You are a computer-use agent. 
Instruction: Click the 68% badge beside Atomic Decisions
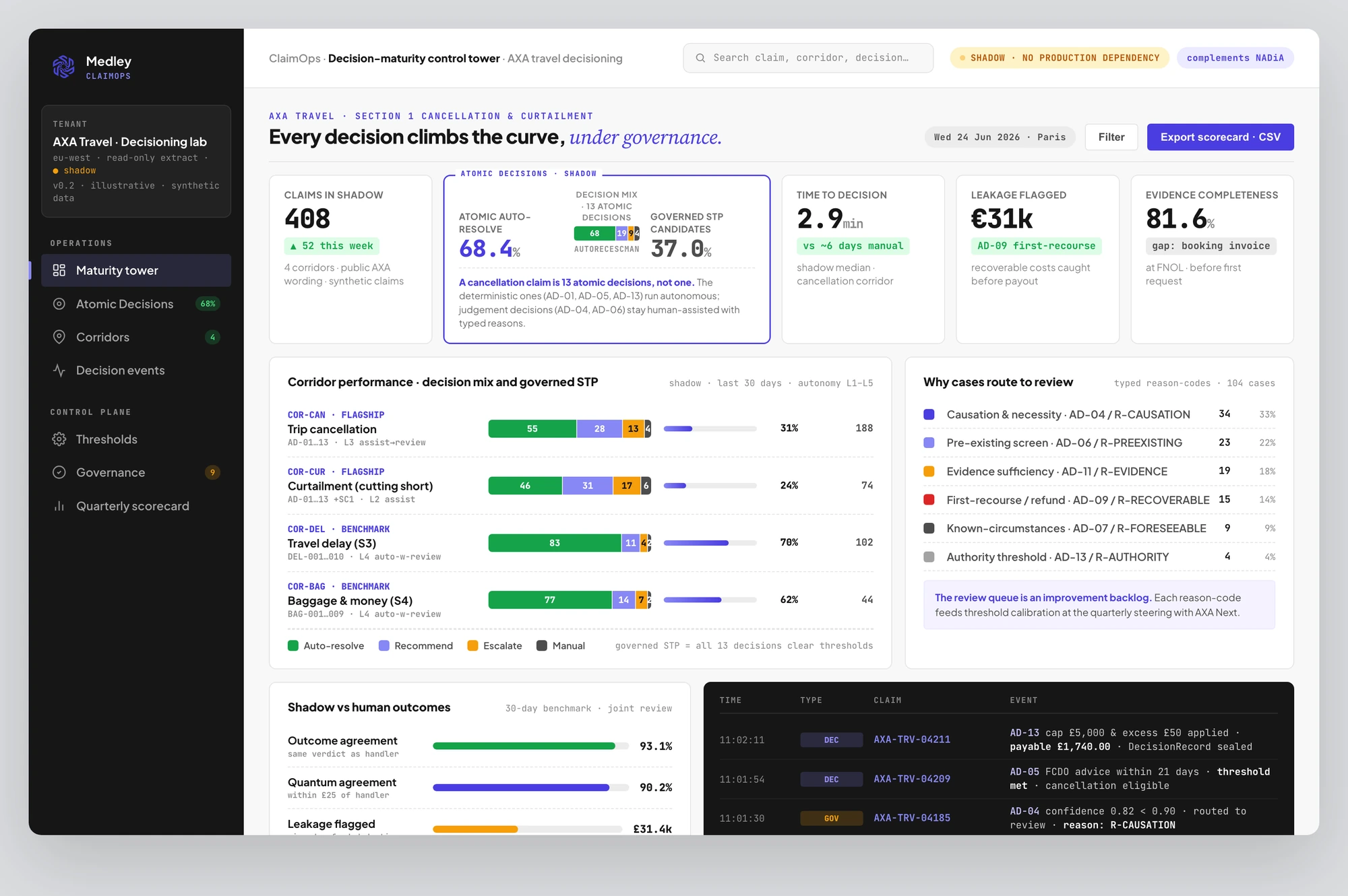point(208,304)
